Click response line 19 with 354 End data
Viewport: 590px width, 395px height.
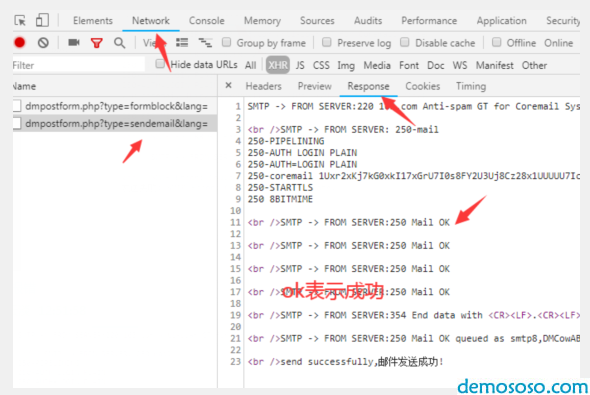click(x=414, y=315)
